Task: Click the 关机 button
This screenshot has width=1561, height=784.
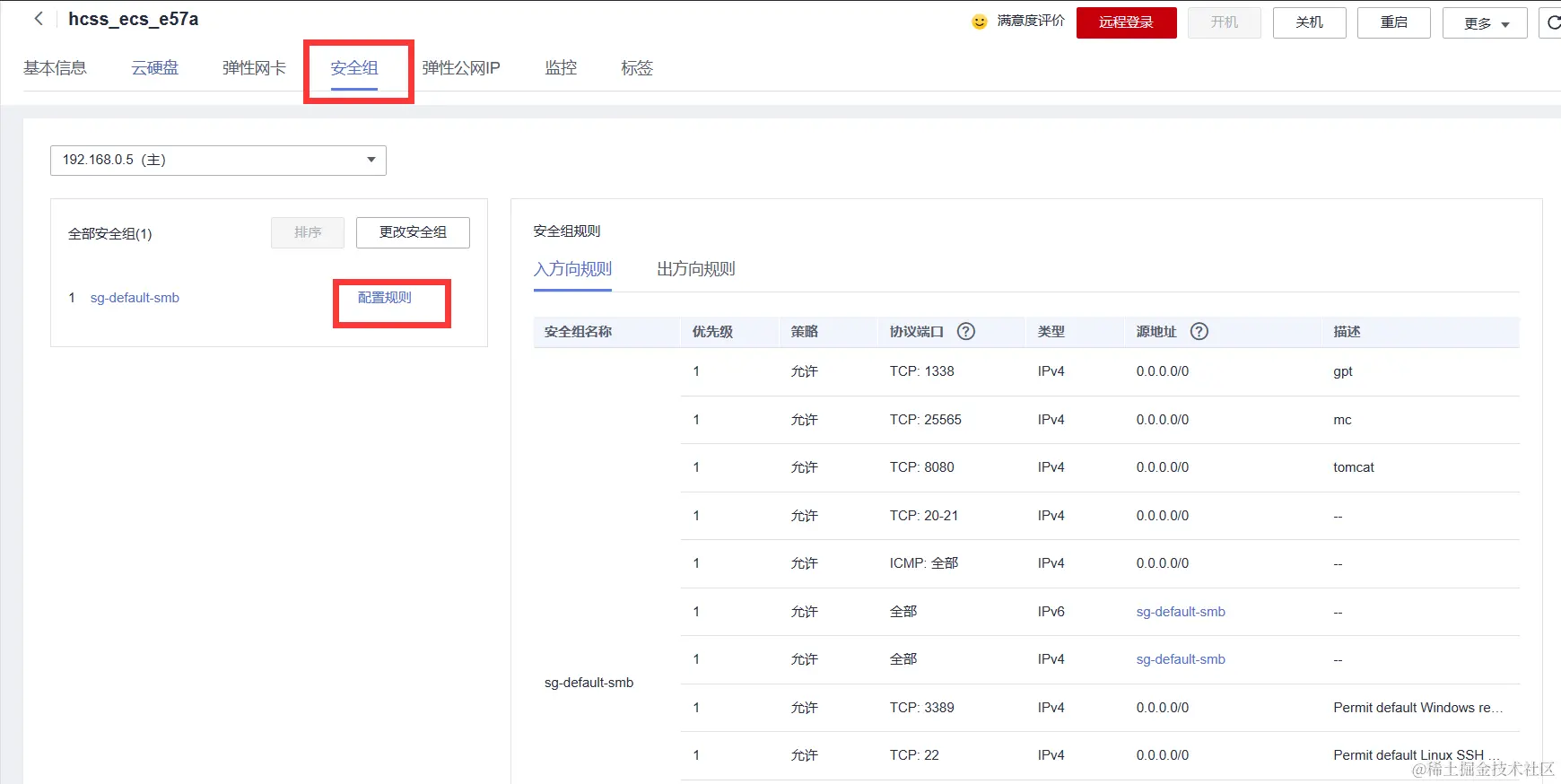Action: pyautogui.click(x=1309, y=22)
